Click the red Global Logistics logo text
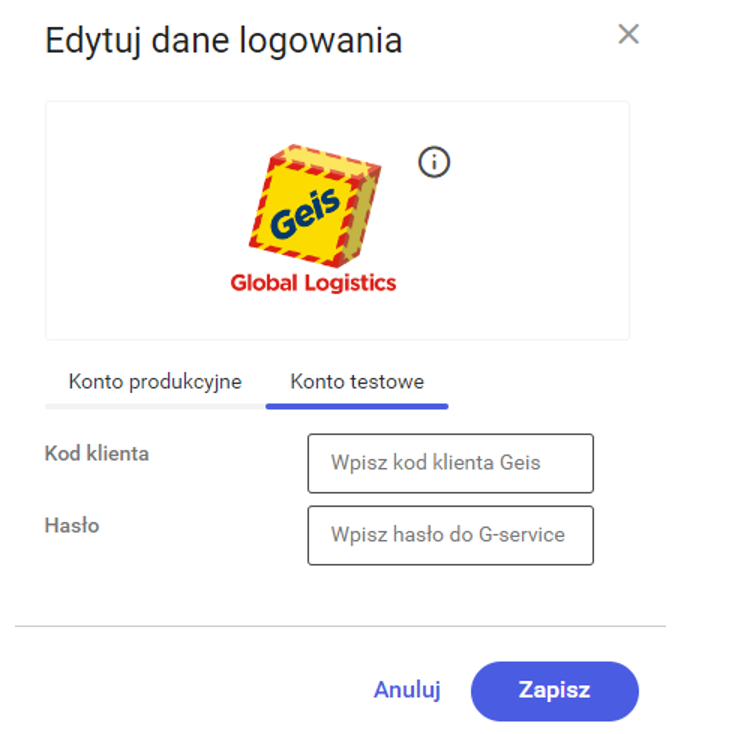This screenshot has width=747, height=734. 313,283
